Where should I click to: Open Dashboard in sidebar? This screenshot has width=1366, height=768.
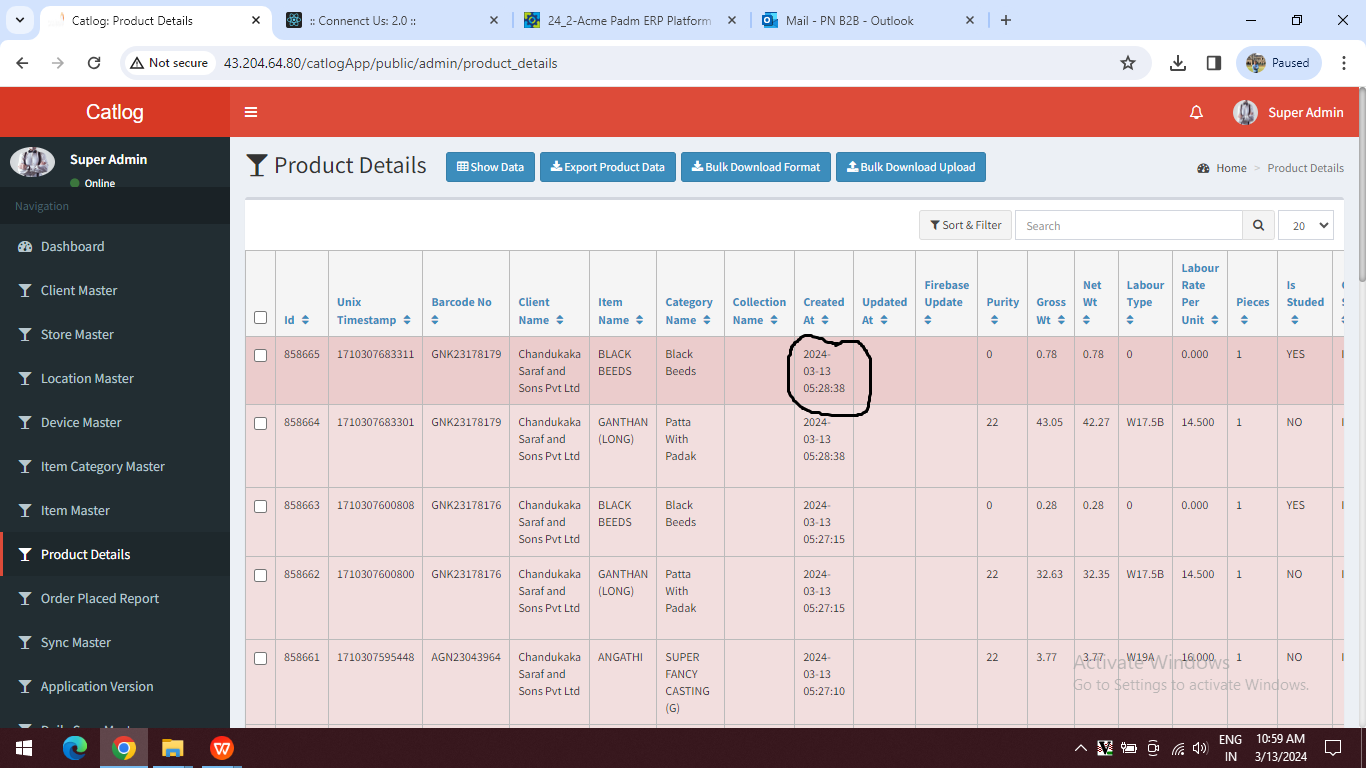(115, 246)
